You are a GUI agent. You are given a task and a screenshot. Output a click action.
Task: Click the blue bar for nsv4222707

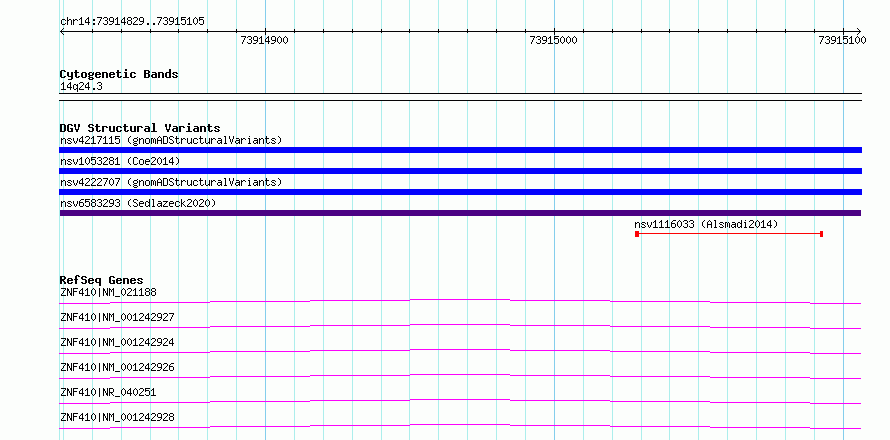tap(460, 192)
